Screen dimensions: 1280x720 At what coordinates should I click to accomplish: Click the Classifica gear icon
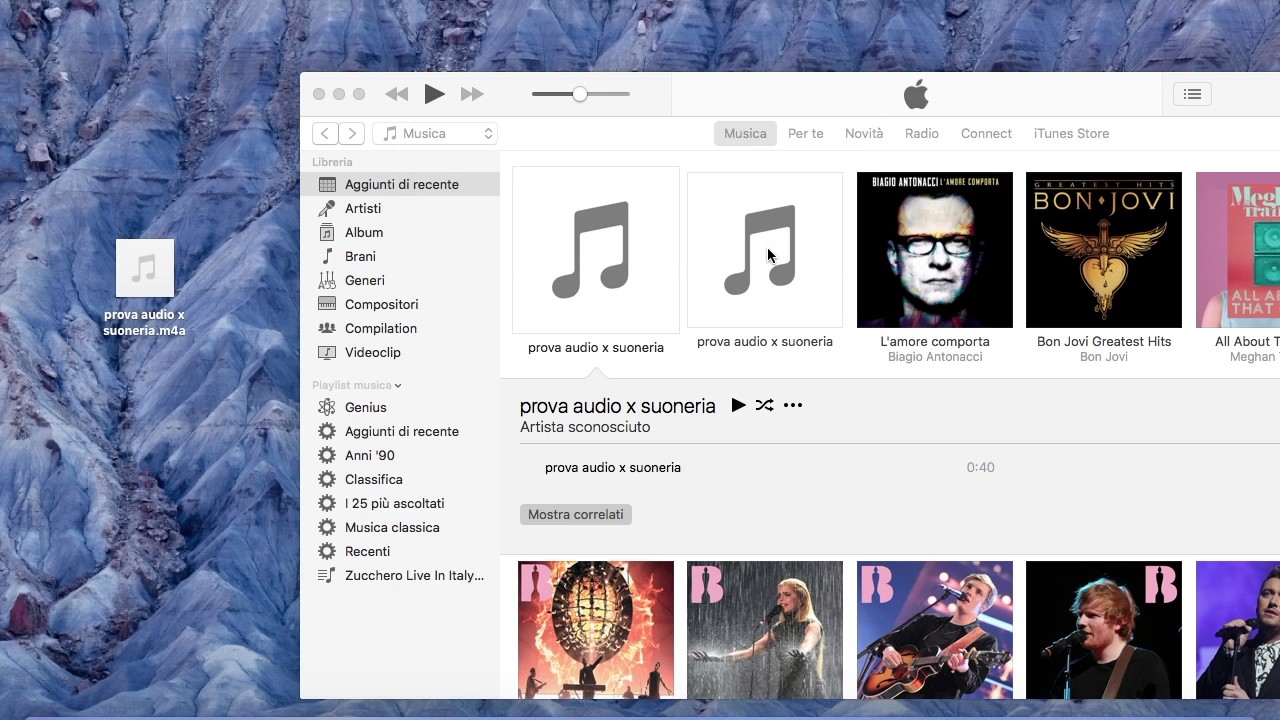[x=326, y=479]
